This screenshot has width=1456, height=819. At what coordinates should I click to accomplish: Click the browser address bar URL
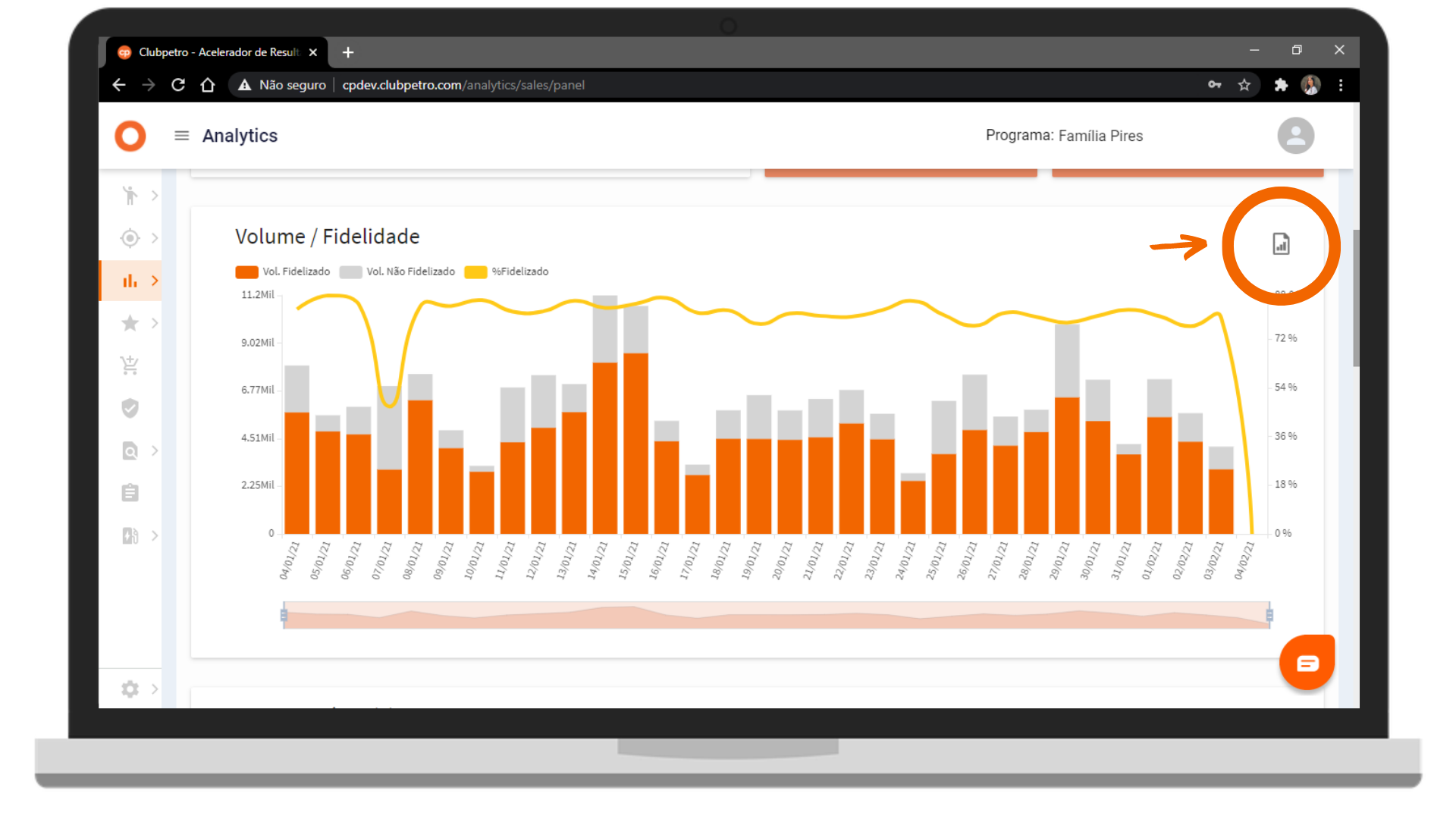(x=463, y=85)
